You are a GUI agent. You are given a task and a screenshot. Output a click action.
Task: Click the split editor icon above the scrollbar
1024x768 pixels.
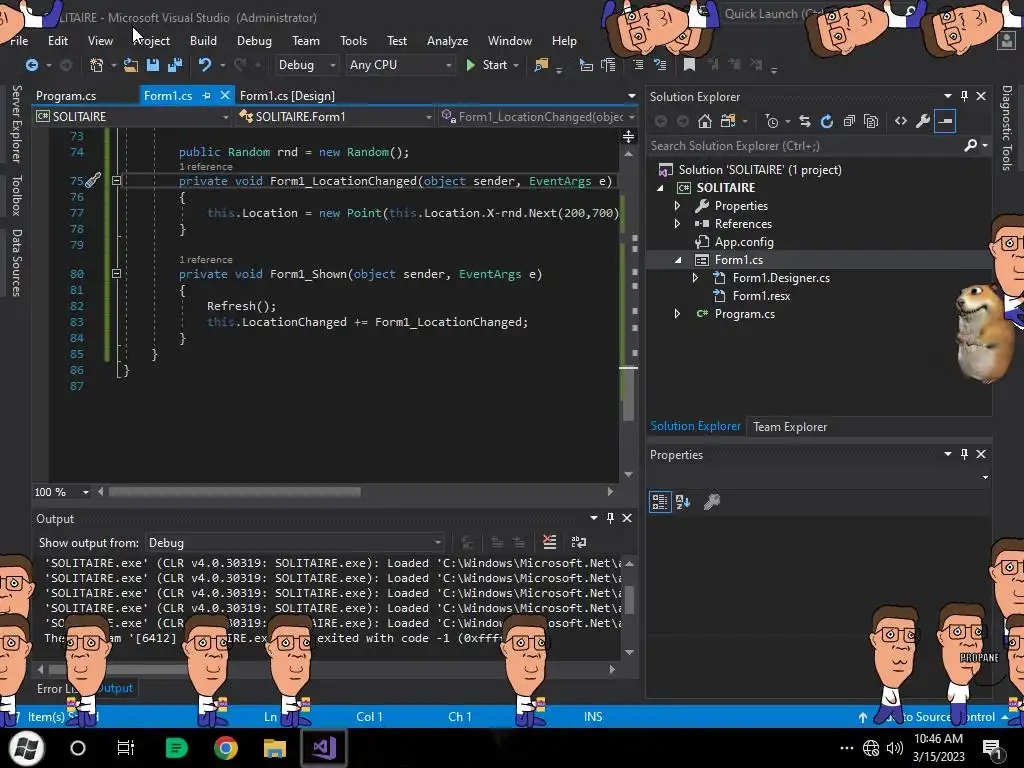[628, 136]
